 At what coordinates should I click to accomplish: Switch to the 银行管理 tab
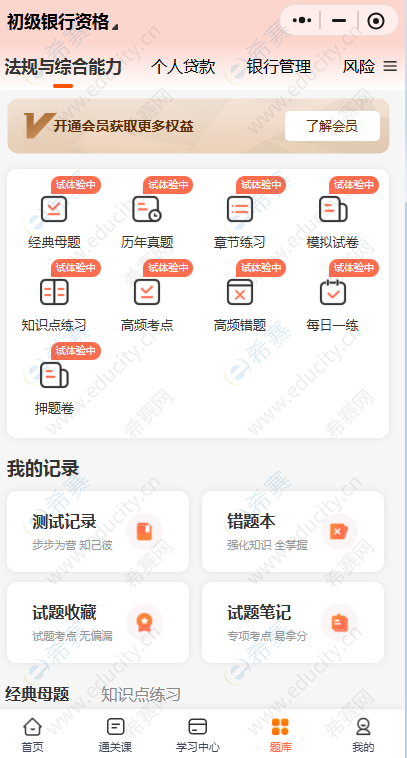(278, 66)
